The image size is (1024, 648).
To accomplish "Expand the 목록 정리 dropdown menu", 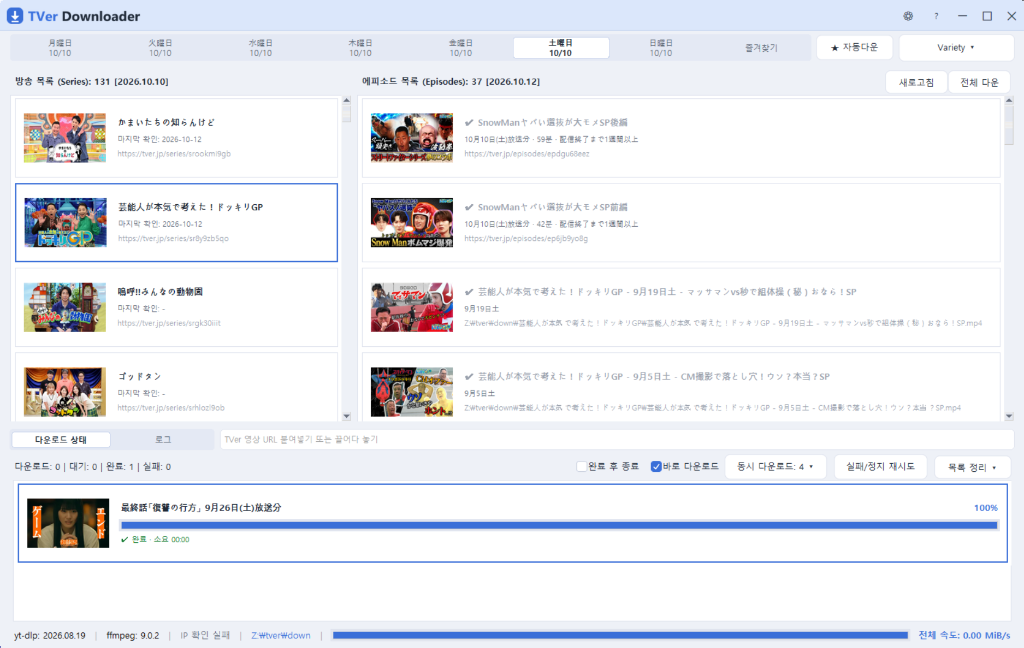I will (972, 467).
